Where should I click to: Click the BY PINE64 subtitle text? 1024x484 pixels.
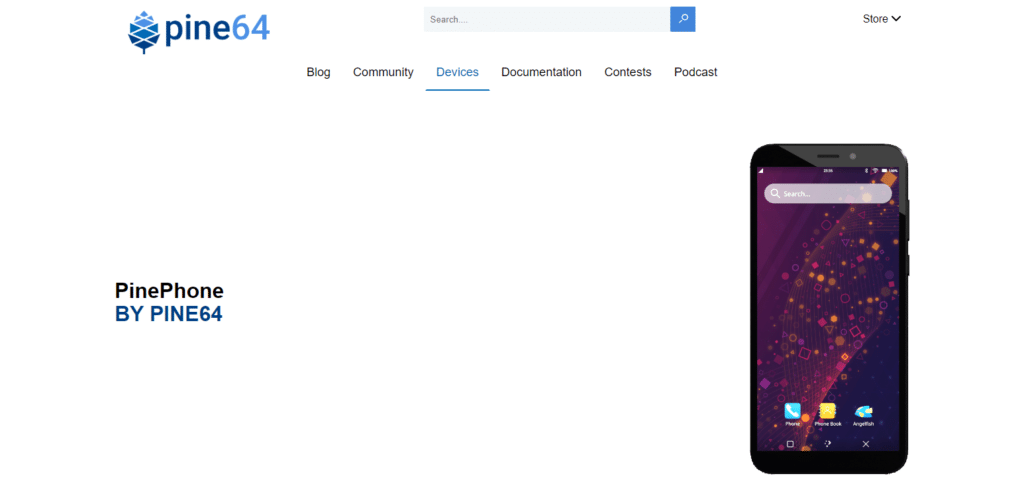168,314
